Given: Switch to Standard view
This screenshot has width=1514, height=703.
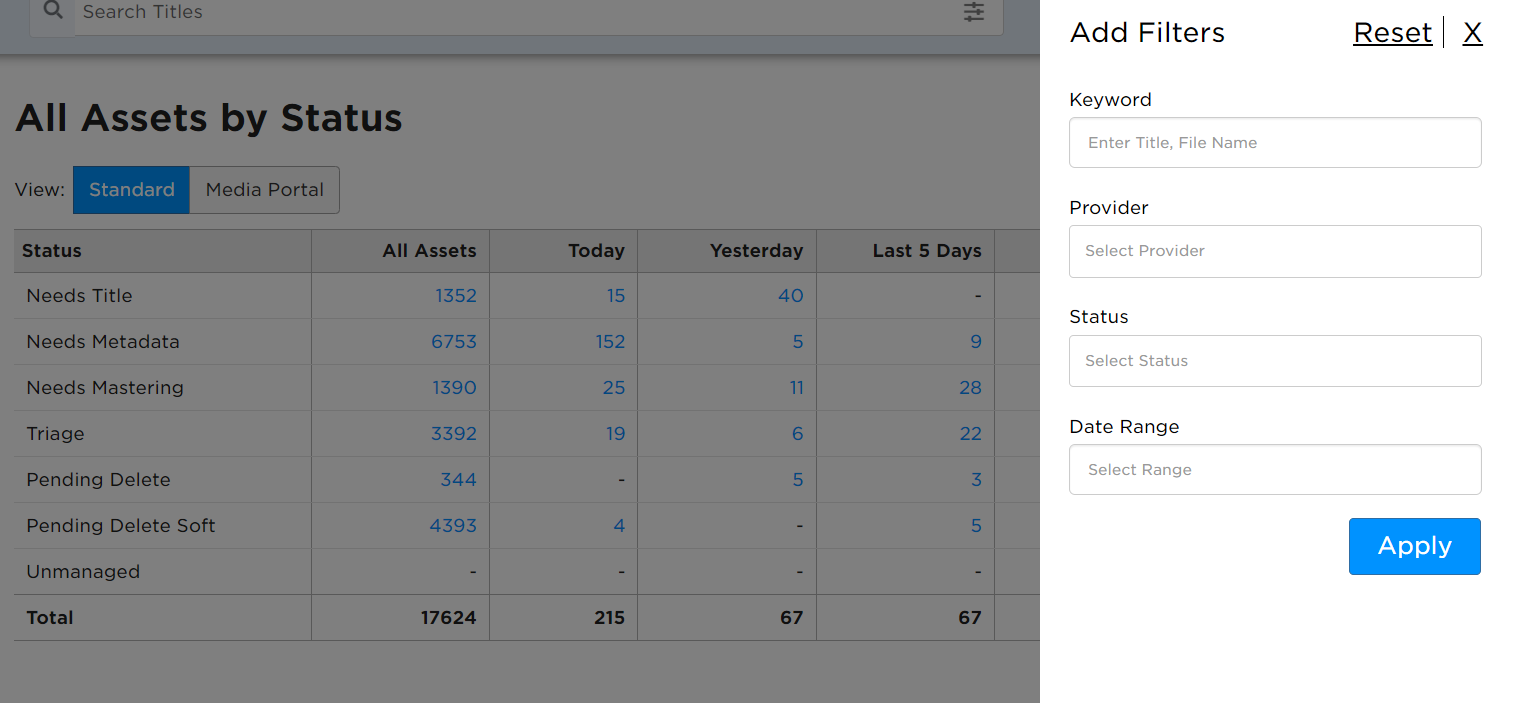Looking at the screenshot, I should (131, 190).
